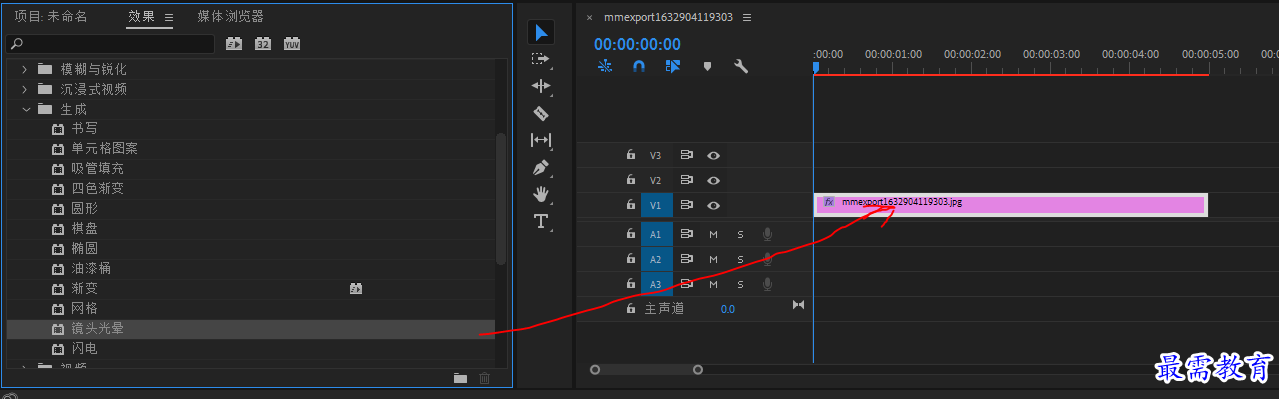Select the V3 track label

click(x=656, y=155)
